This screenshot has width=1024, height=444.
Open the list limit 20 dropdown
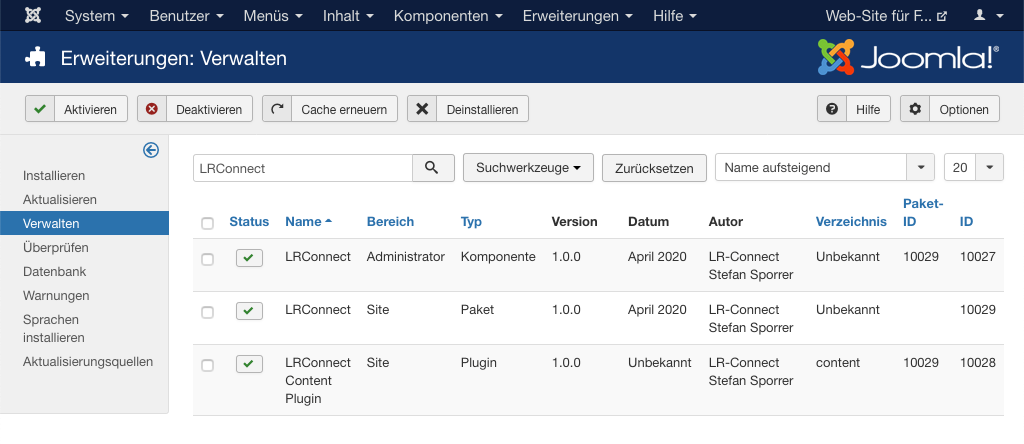point(974,168)
